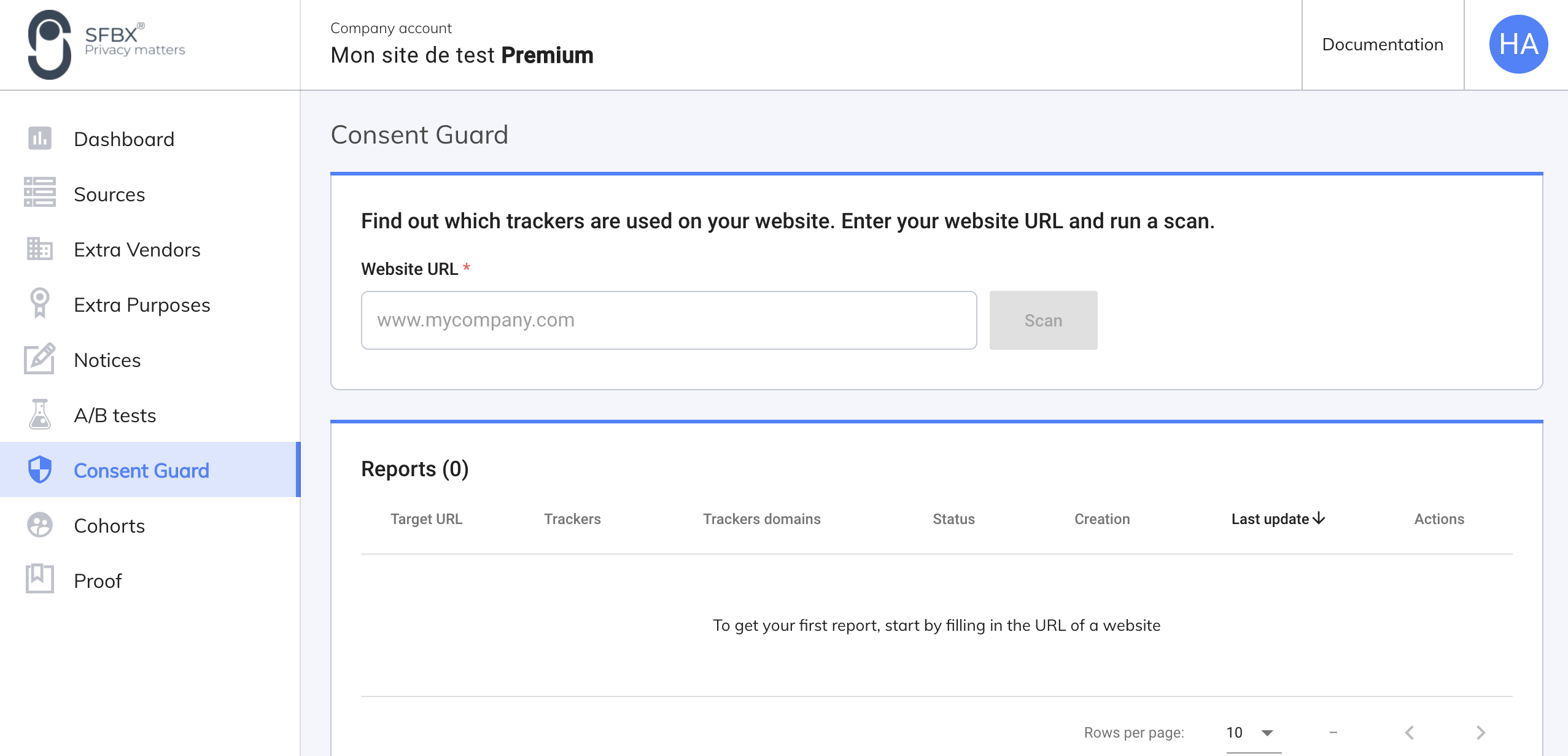Toggle Last update sort order
The width and height of the screenshot is (1568, 756).
pyautogui.click(x=1277, y=519)
